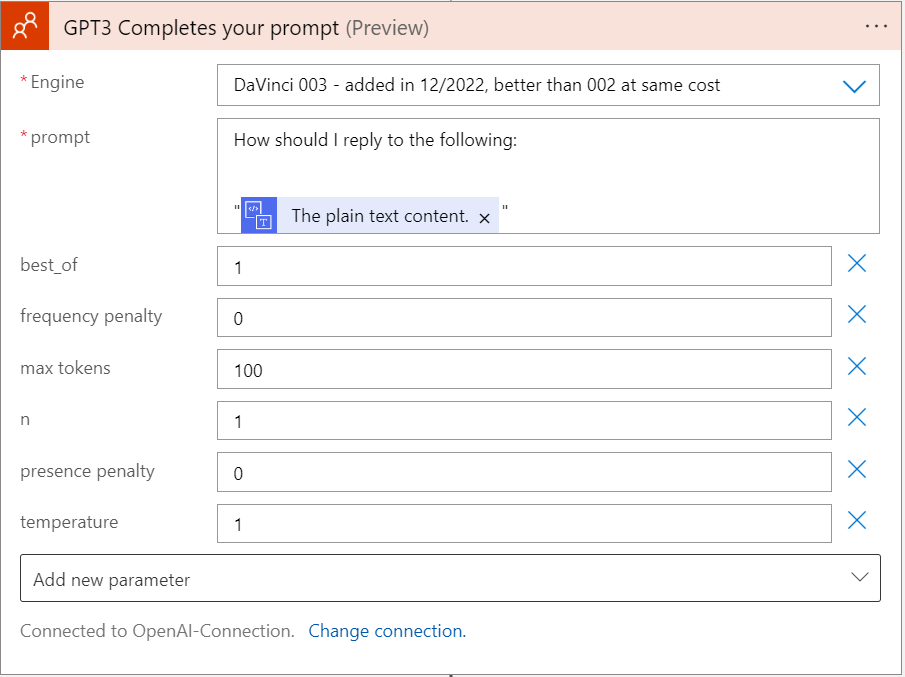The height and width of the screenshot is (677, 905).
Task: Delete the max tokens parameter
Action: (x=857, y=366)
